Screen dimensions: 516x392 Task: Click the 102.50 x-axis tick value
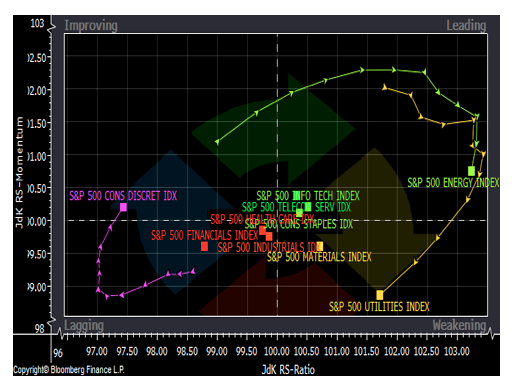pyautogui.click(x=427, y=351)
